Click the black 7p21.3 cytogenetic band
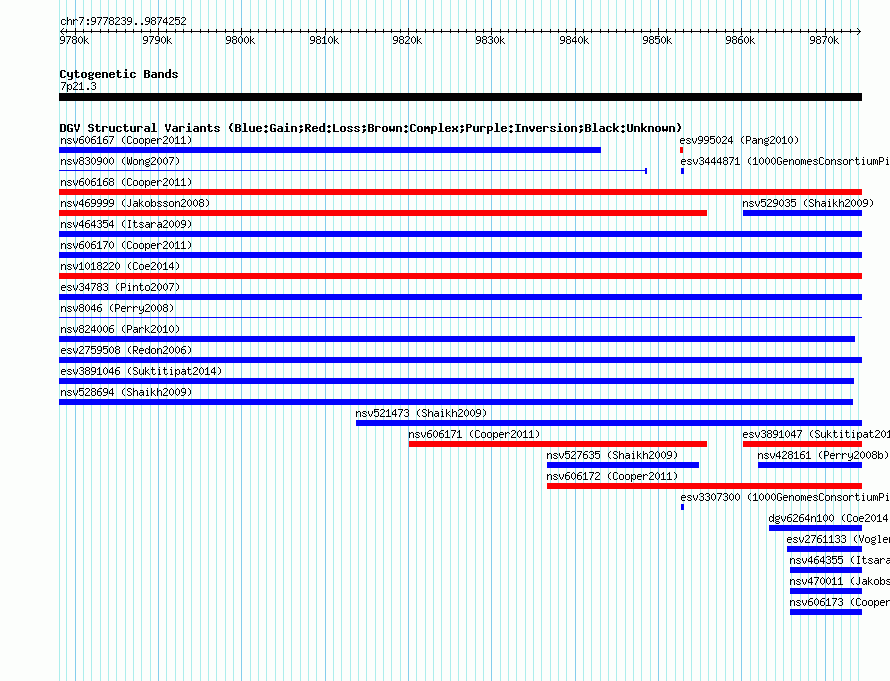 pos(460,98)
